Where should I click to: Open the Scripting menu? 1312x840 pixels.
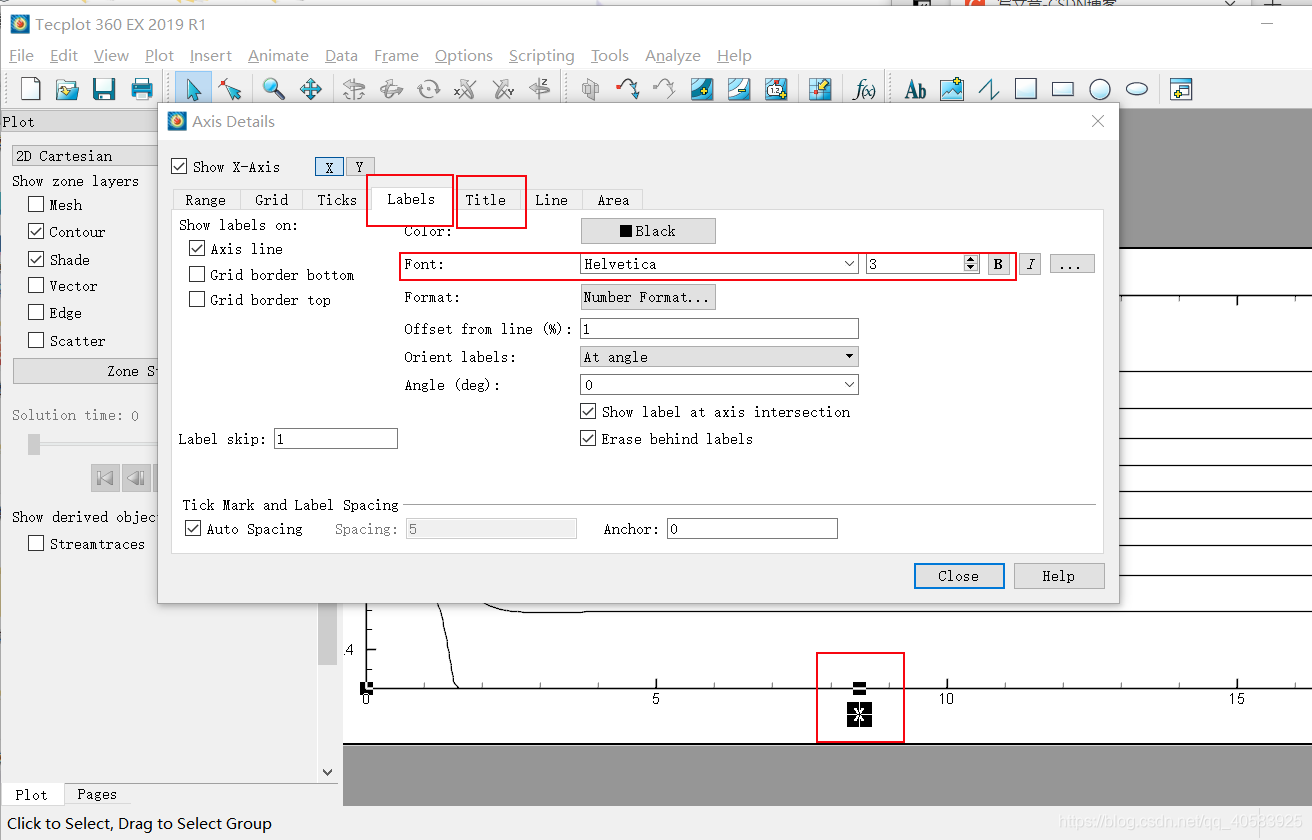541,55
